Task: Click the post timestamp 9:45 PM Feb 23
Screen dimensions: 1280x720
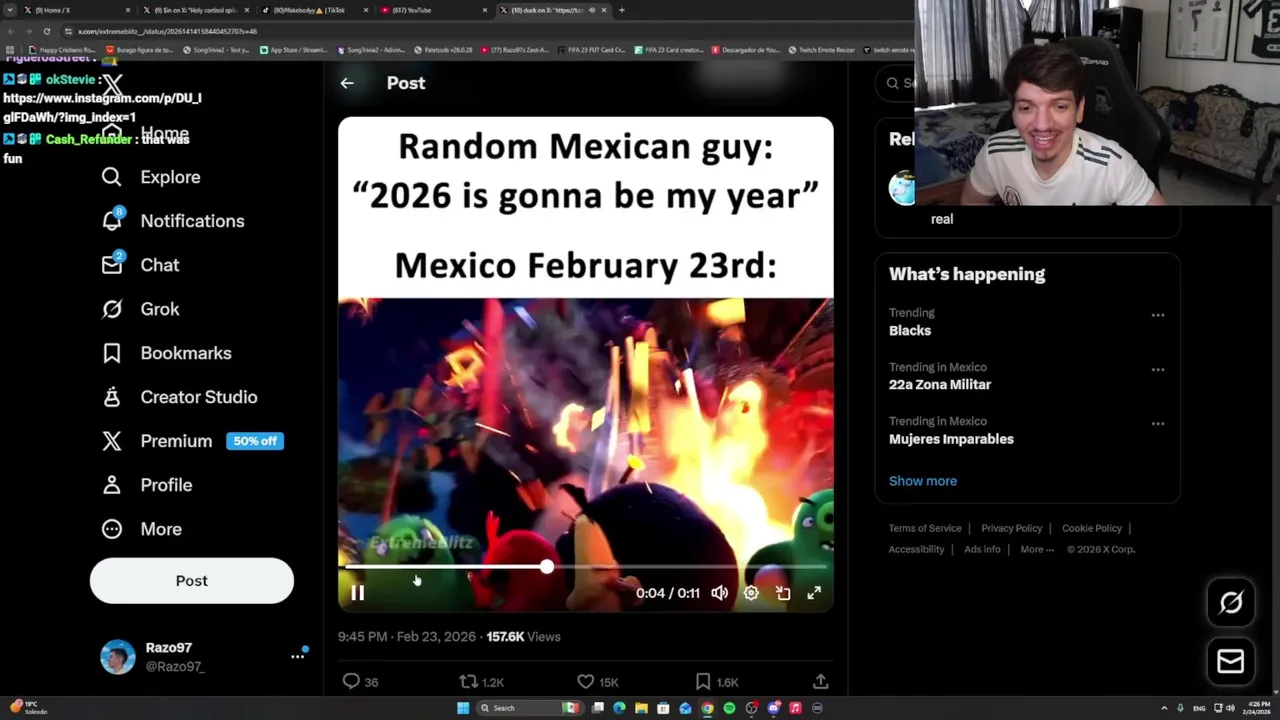Action: click(408, 637)
